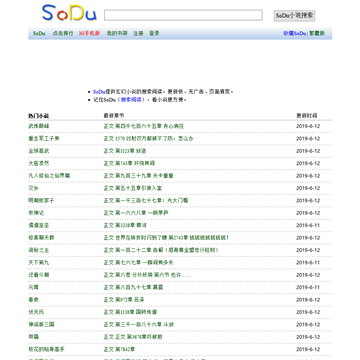
Task: Open 元尊 chapter 第八百九十七章
Action: click(x=133, y=287)
